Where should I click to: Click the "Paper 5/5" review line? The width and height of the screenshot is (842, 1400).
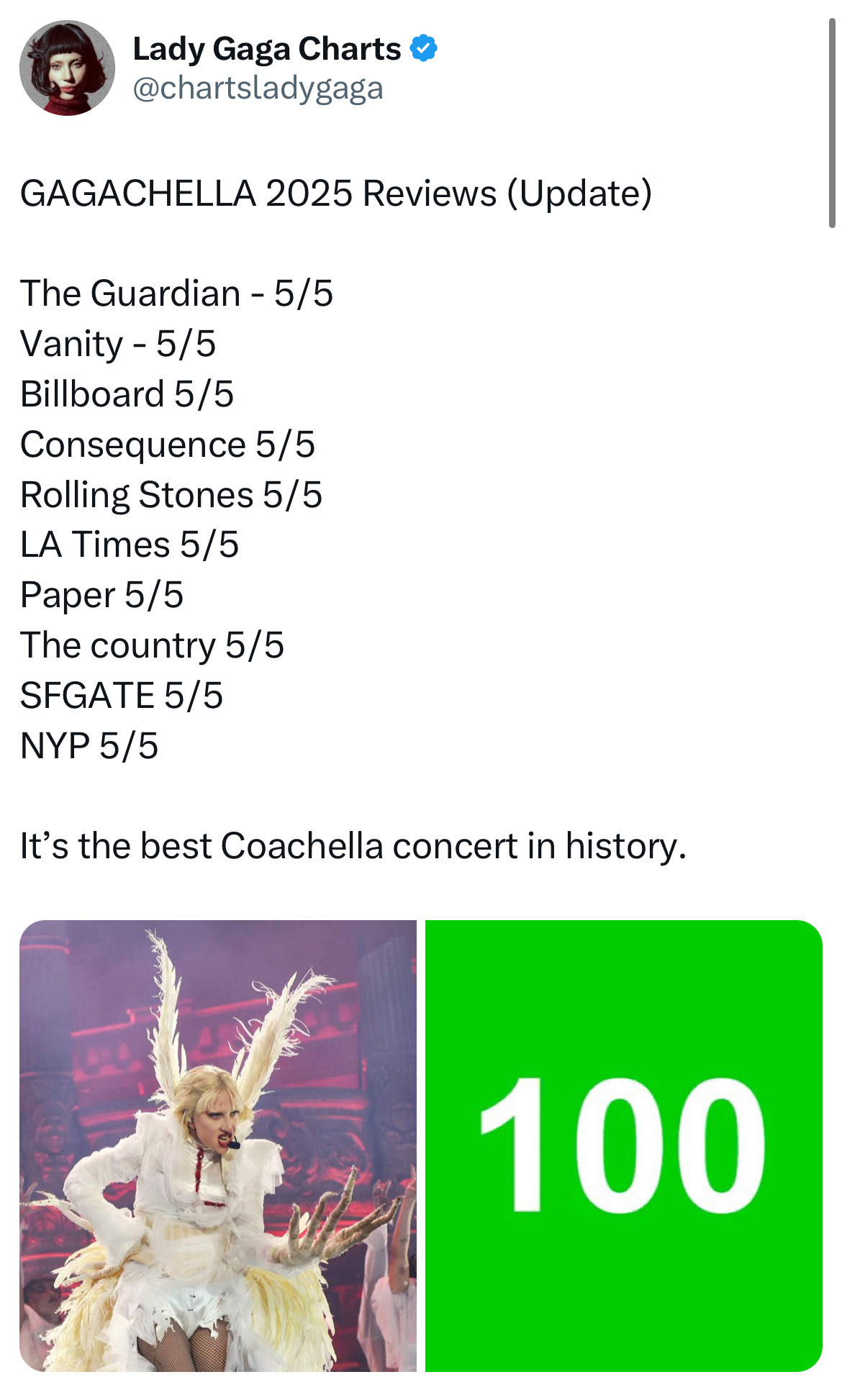(101, 595)
